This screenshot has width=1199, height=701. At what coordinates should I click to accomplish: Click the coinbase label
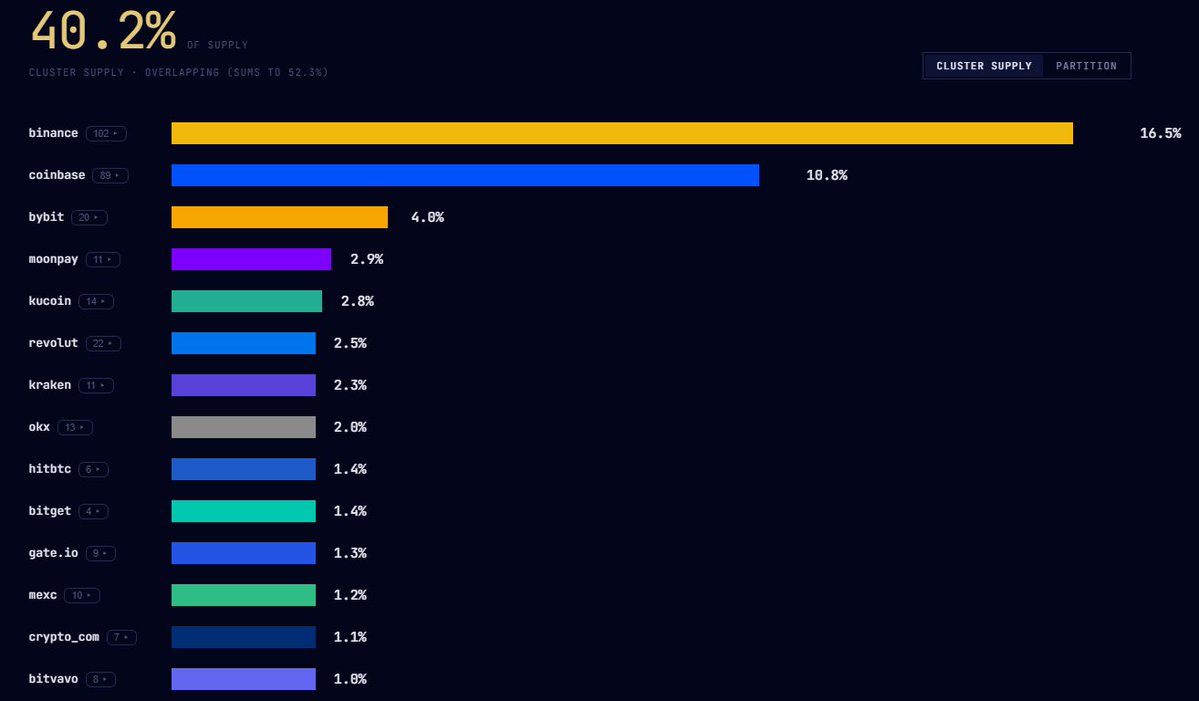click(x=57, y=175)
